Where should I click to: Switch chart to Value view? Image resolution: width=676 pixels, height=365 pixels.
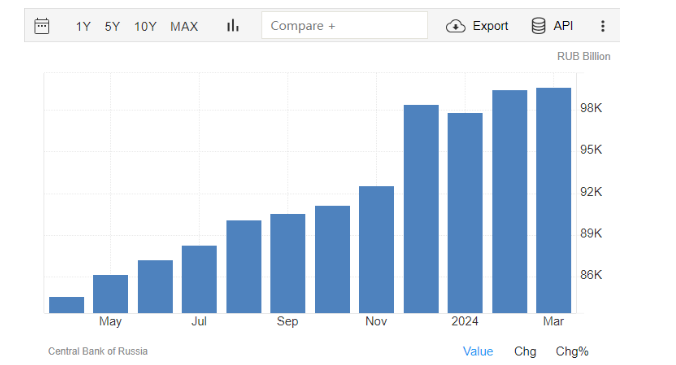478,351
